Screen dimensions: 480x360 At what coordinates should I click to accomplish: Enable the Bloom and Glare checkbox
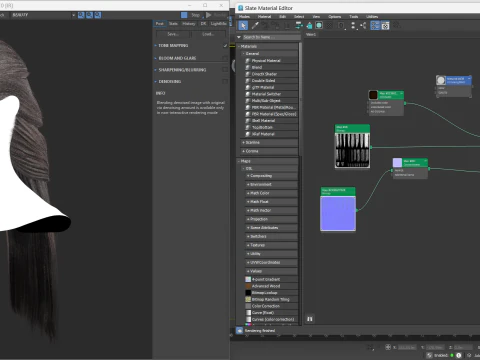[x=225, y=58]
